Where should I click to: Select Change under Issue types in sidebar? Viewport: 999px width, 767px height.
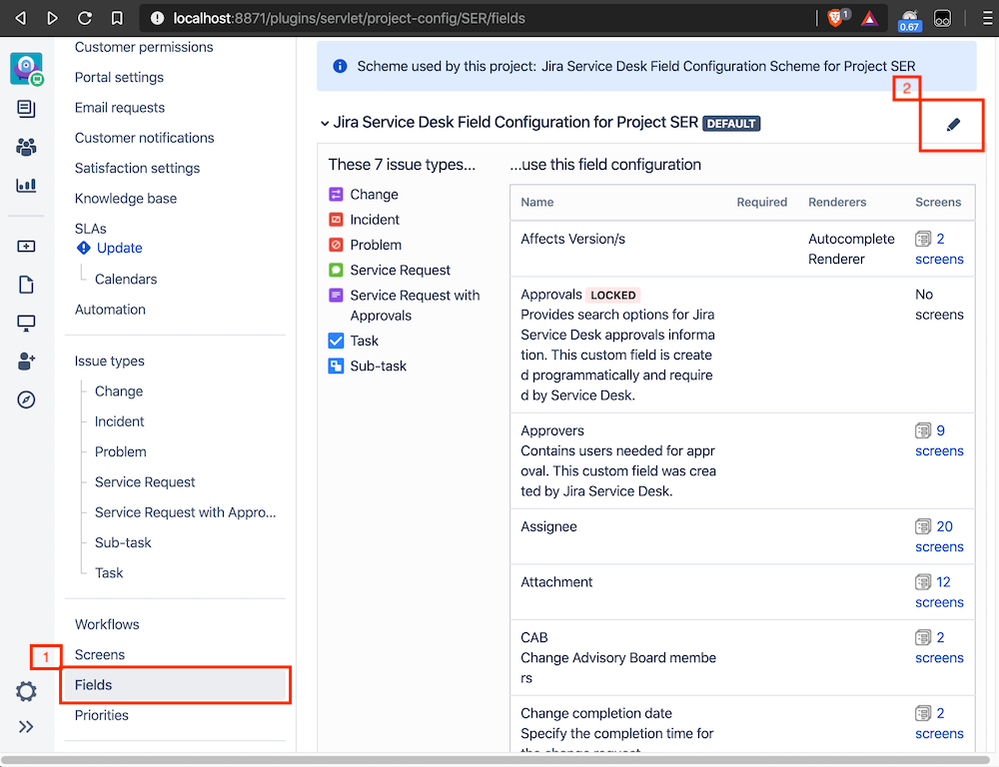(x=119, y=391)
